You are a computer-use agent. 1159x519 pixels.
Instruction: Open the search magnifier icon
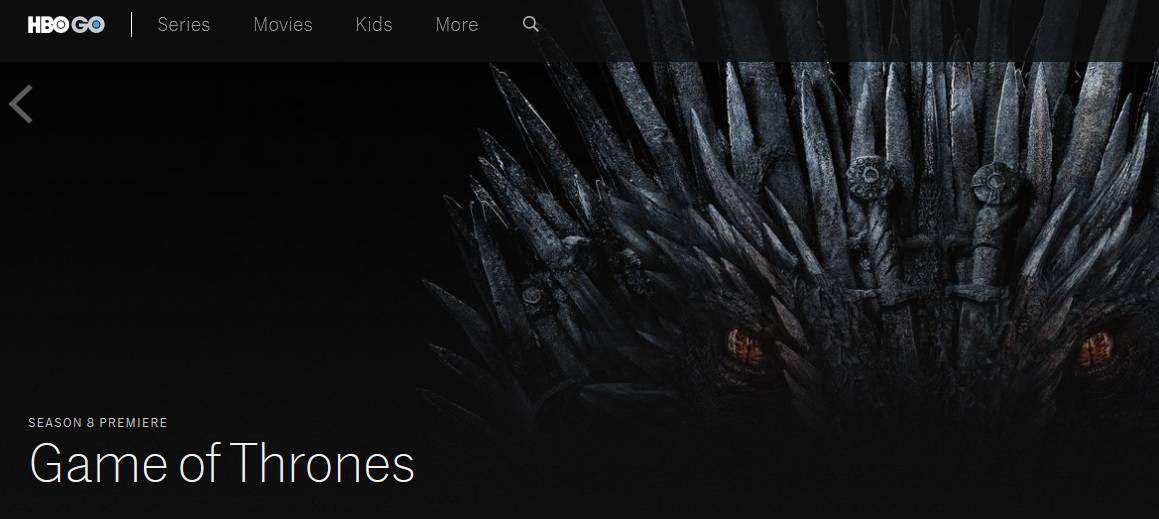[x=531, y=24]
